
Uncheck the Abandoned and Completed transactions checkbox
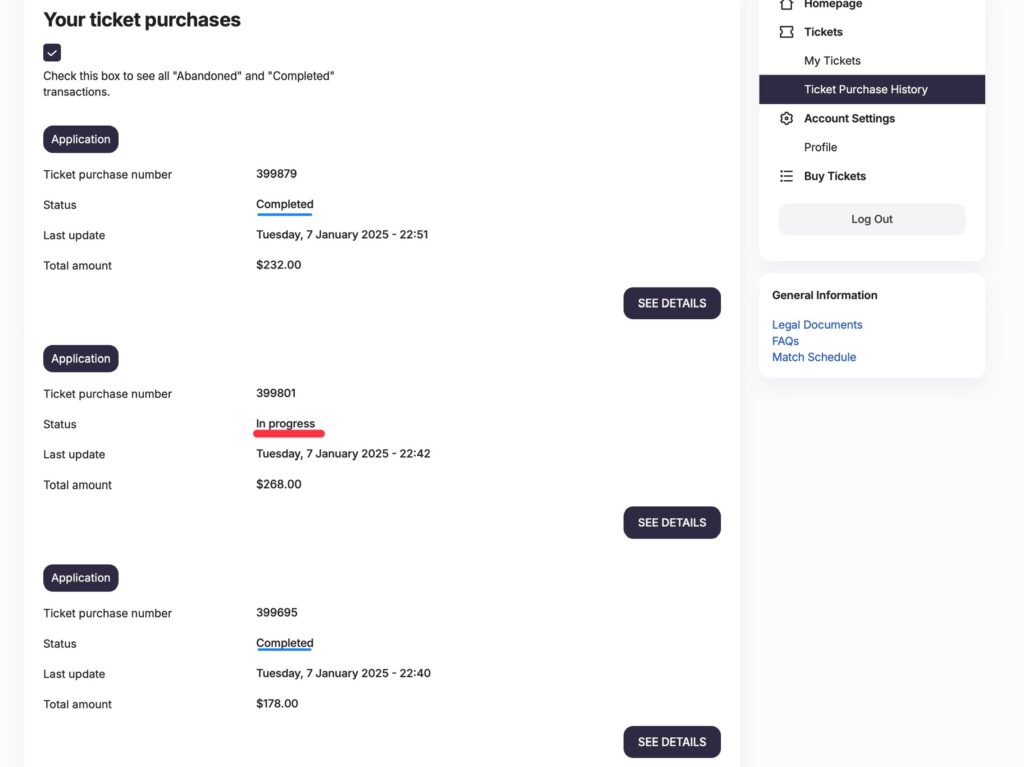52,52
